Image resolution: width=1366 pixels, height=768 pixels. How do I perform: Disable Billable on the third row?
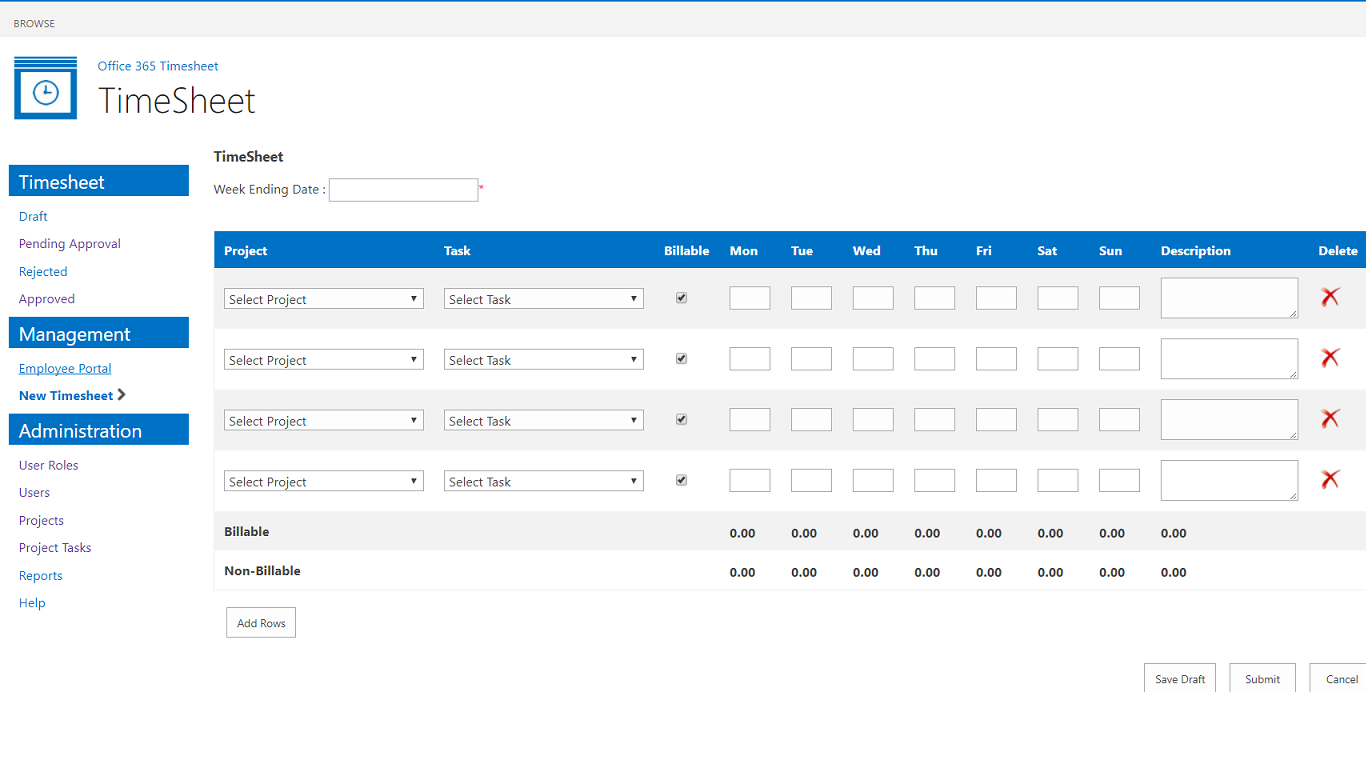[681, 419]
